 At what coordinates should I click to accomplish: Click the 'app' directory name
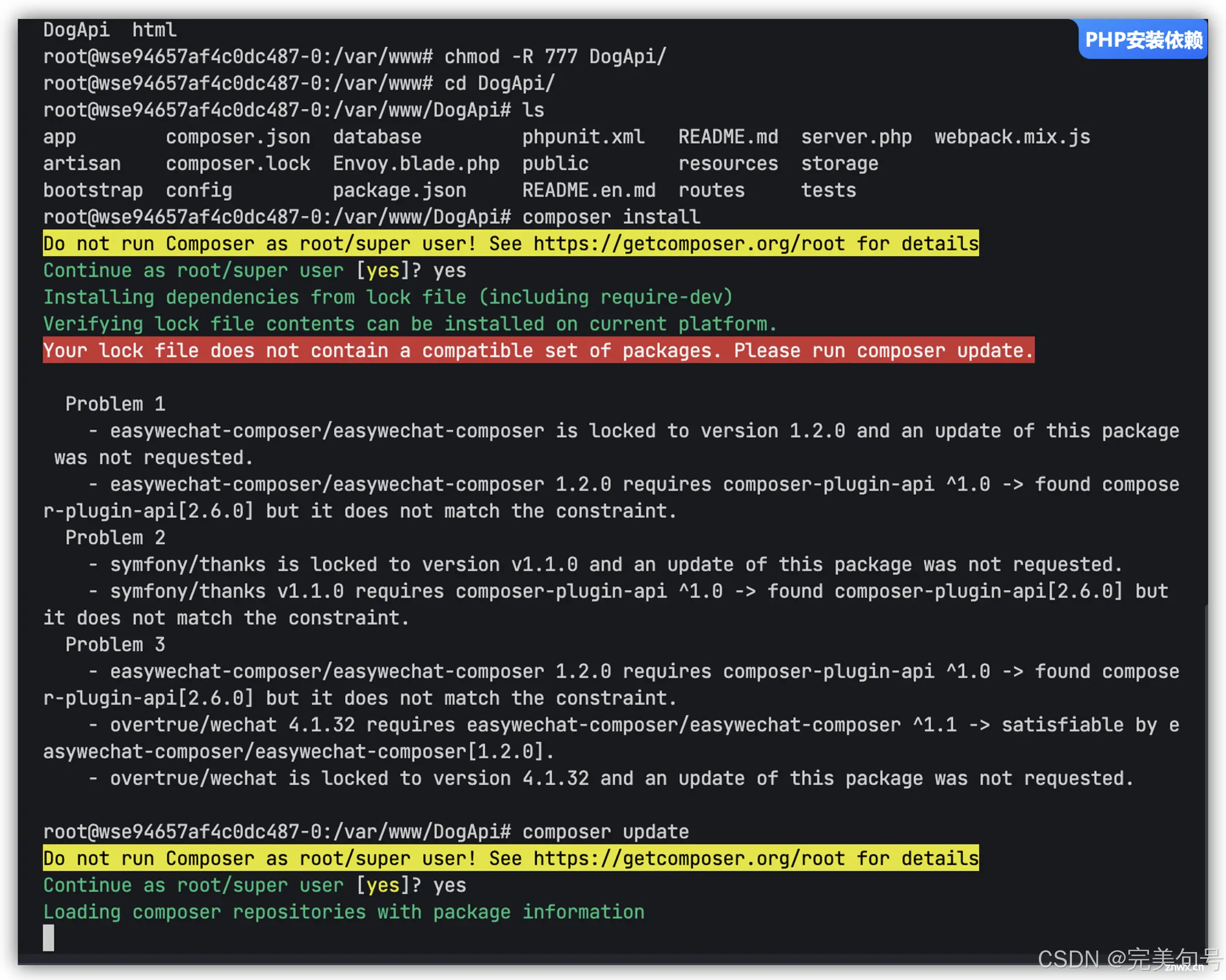(x=60, y=137)
